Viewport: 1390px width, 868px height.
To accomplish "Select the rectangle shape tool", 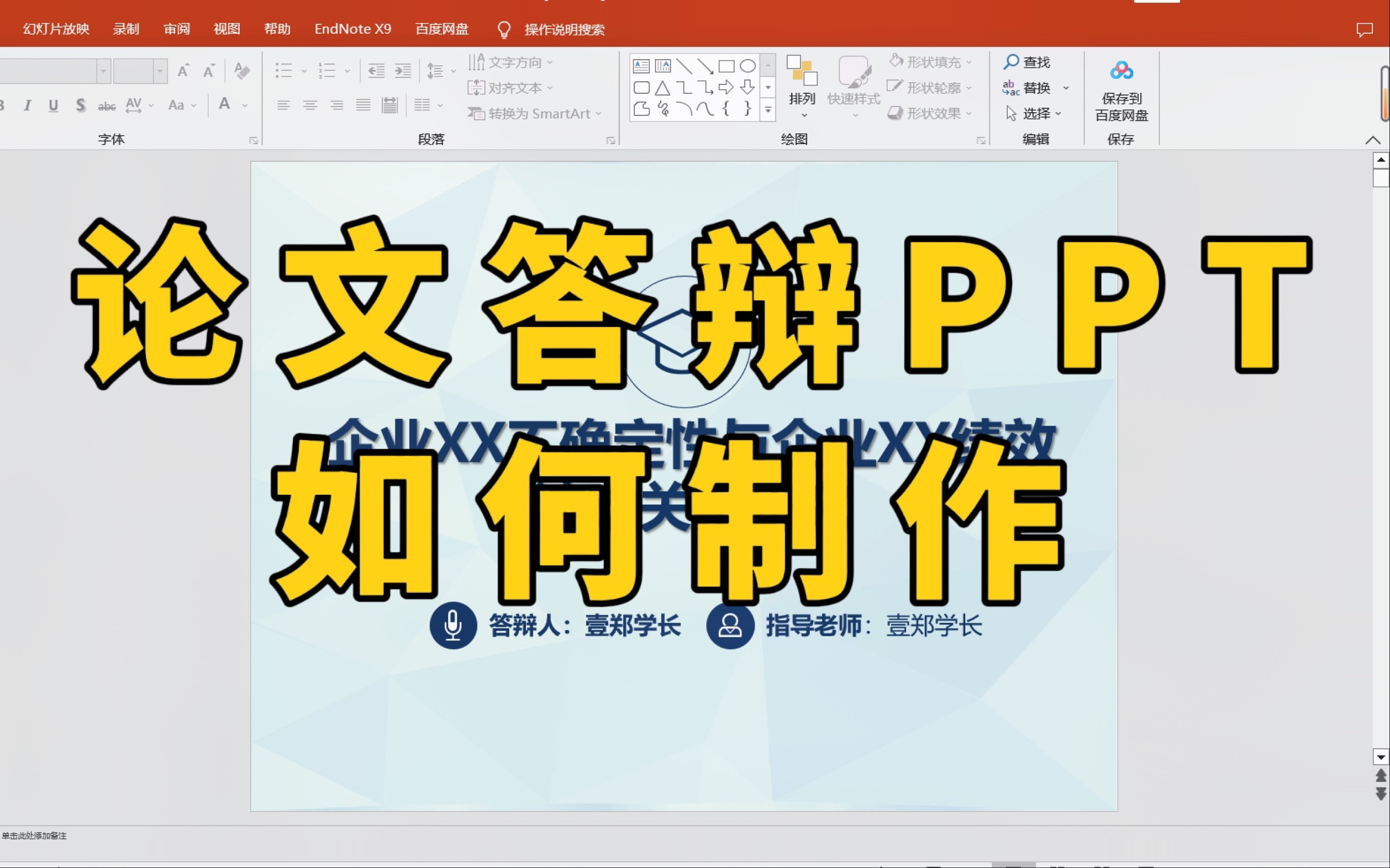I will tap(726, 66).
